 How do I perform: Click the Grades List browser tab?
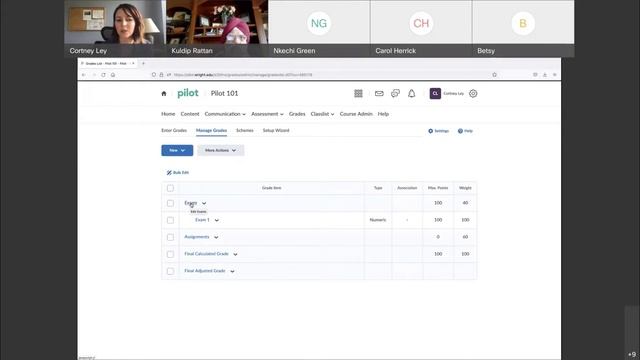107,64
